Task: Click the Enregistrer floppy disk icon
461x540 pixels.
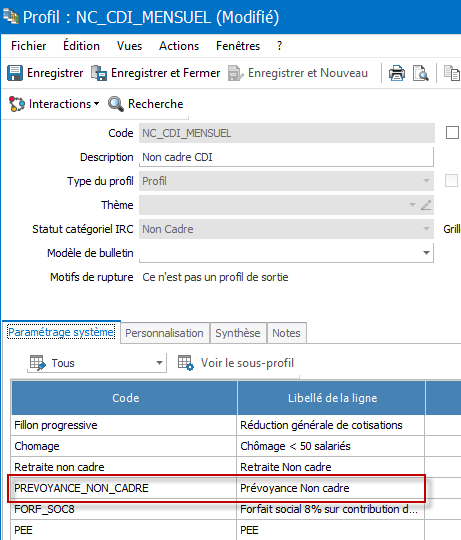Action: point(15,73)
